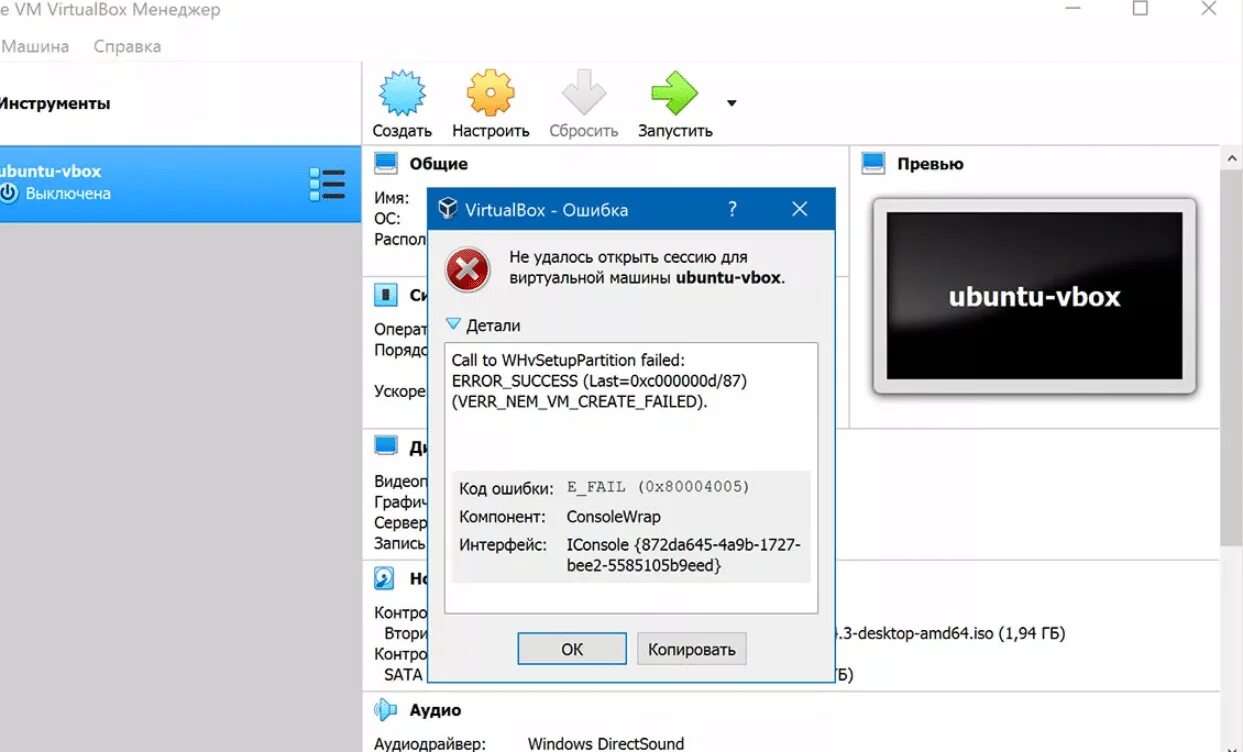
Task: Click the Превью section heading
Action: tap(930, 164)
